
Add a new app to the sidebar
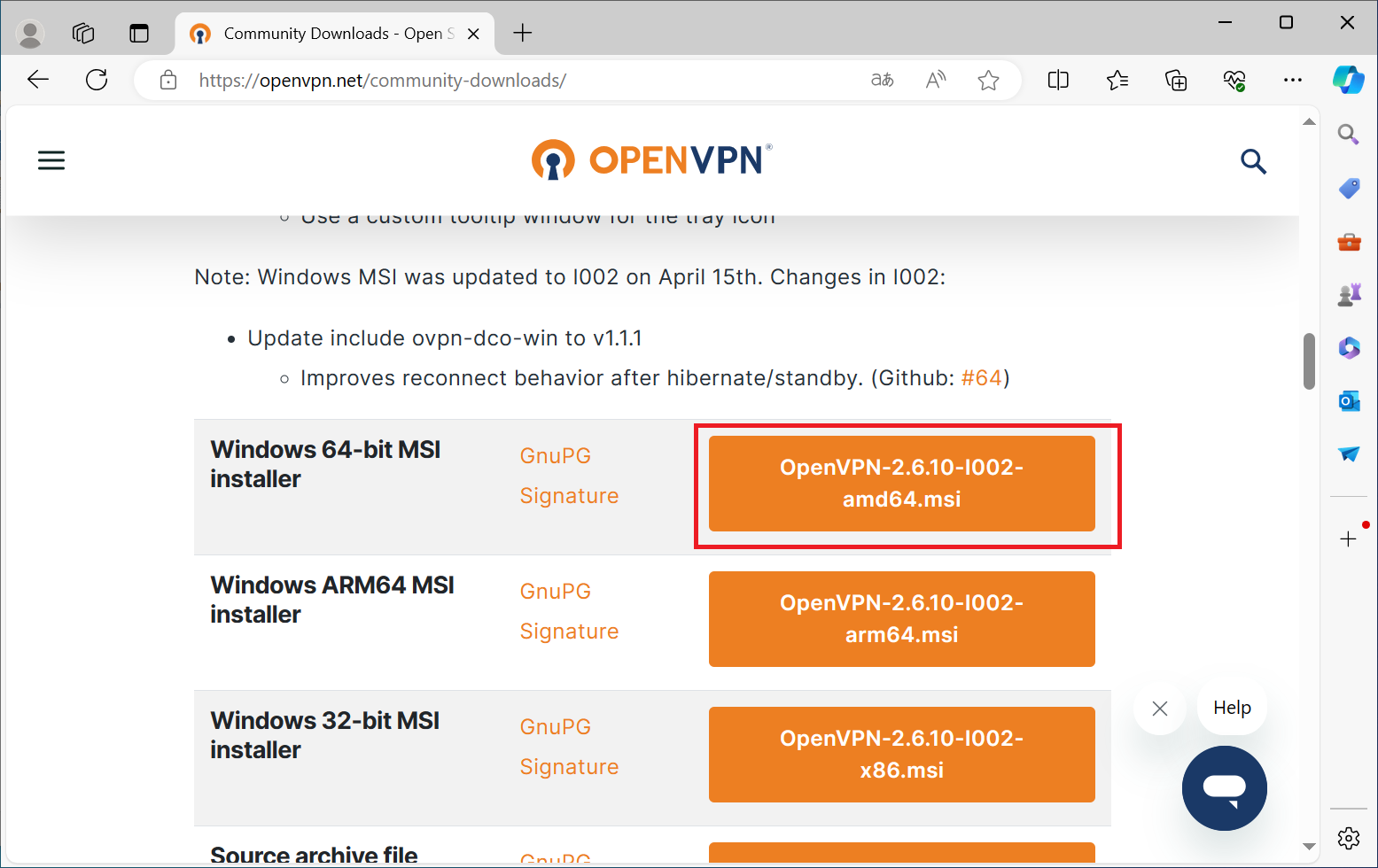coord(1349,539)
